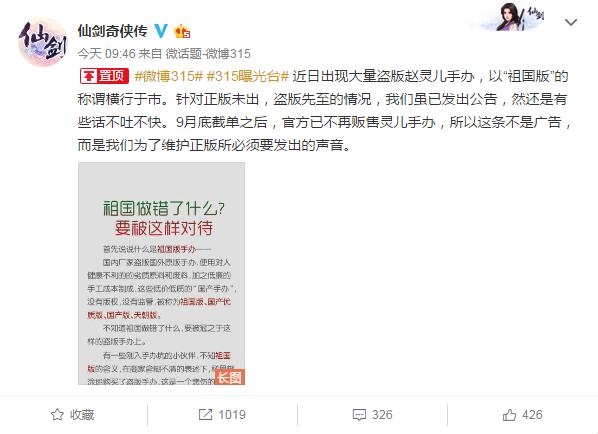Open the post timestamp 今天 09:46
Image resolution: width=598 pixels, height=434 pixels.
coord(106,54)
